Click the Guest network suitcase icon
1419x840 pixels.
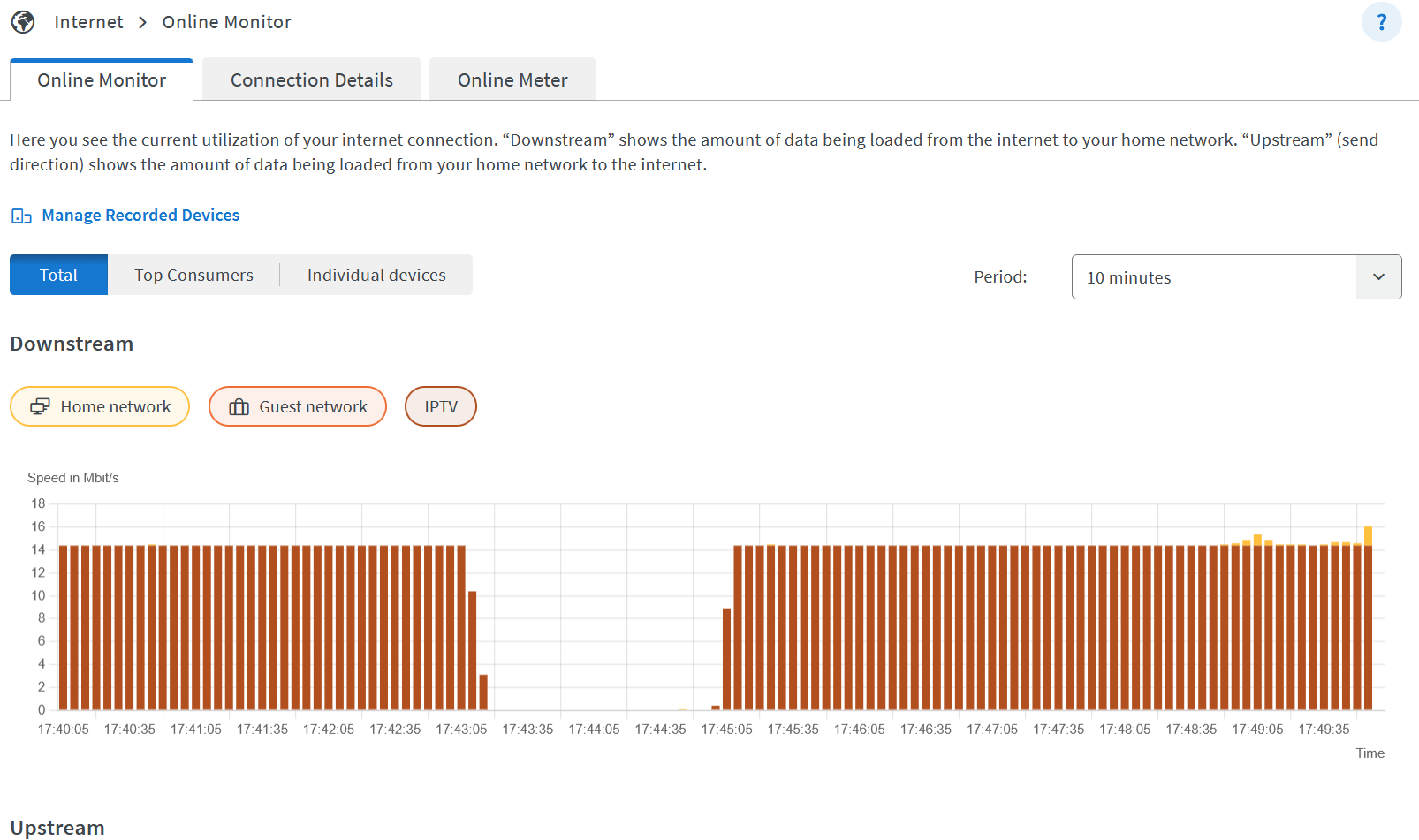[x=239, y=406]
